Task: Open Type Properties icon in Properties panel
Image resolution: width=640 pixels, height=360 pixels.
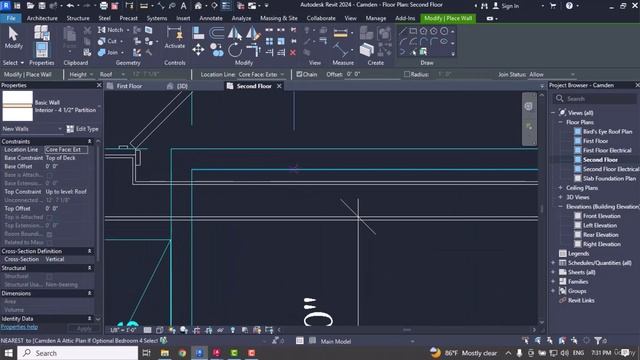Action: tap(42, 32)
